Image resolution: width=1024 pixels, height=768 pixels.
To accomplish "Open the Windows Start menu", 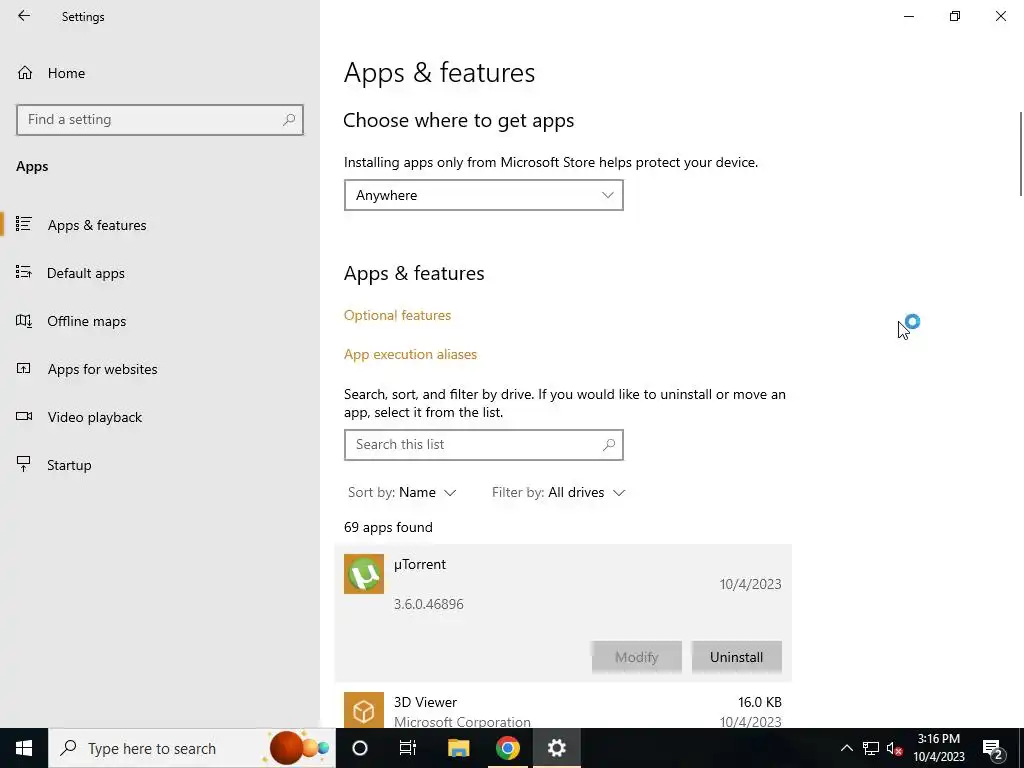I will pos(24,748).
